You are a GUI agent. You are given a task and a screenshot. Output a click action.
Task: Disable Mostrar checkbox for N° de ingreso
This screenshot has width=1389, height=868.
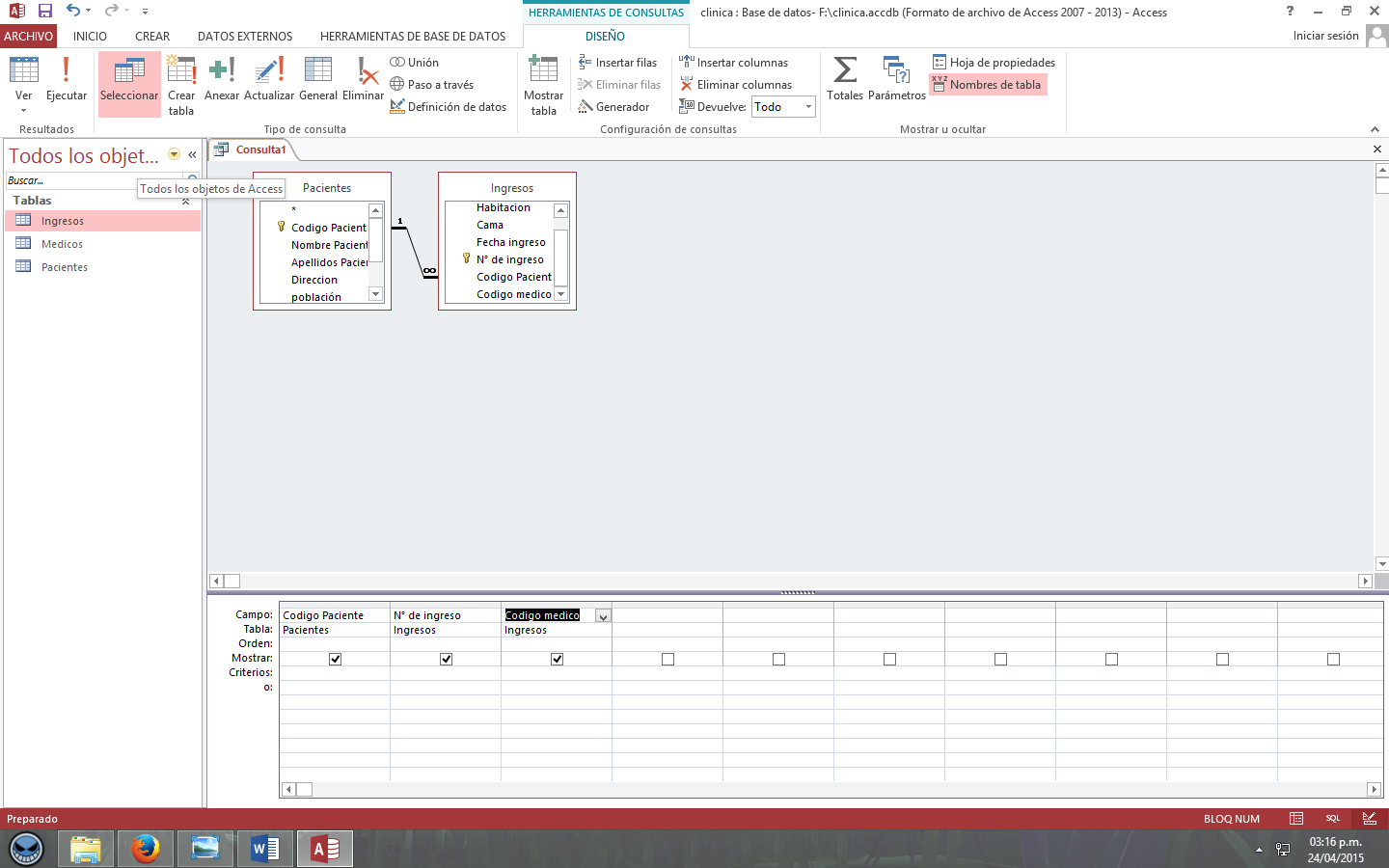tap(446, 659)
